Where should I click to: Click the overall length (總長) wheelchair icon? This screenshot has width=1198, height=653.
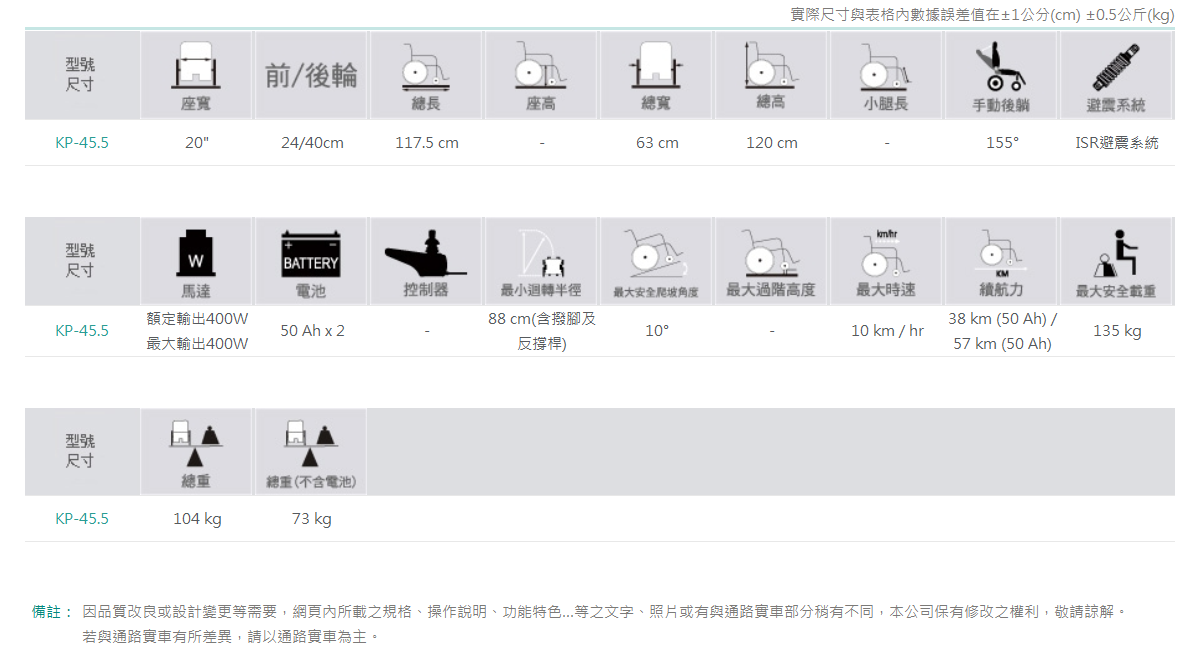click(x=426, y=66)
